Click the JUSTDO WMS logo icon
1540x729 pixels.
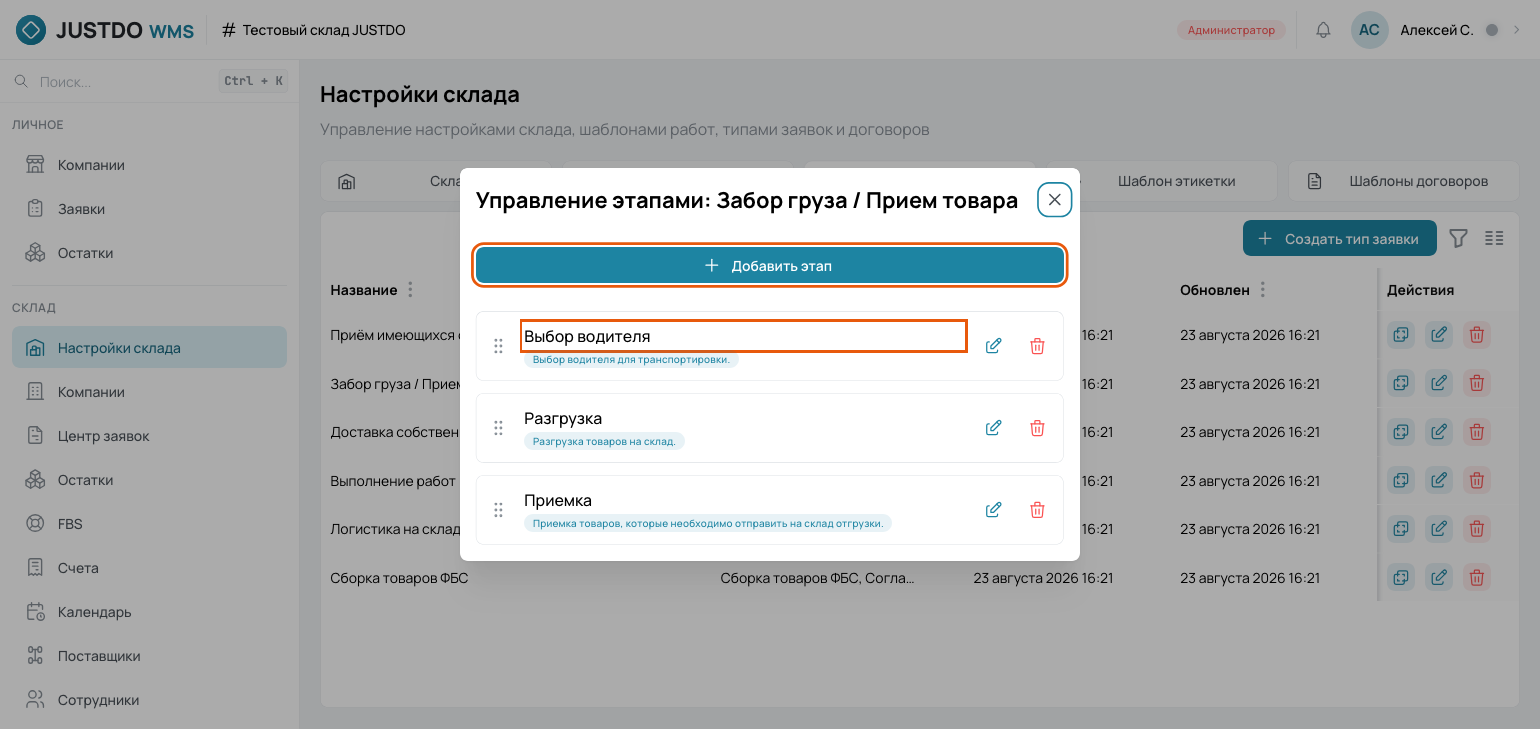pos(31,30)
